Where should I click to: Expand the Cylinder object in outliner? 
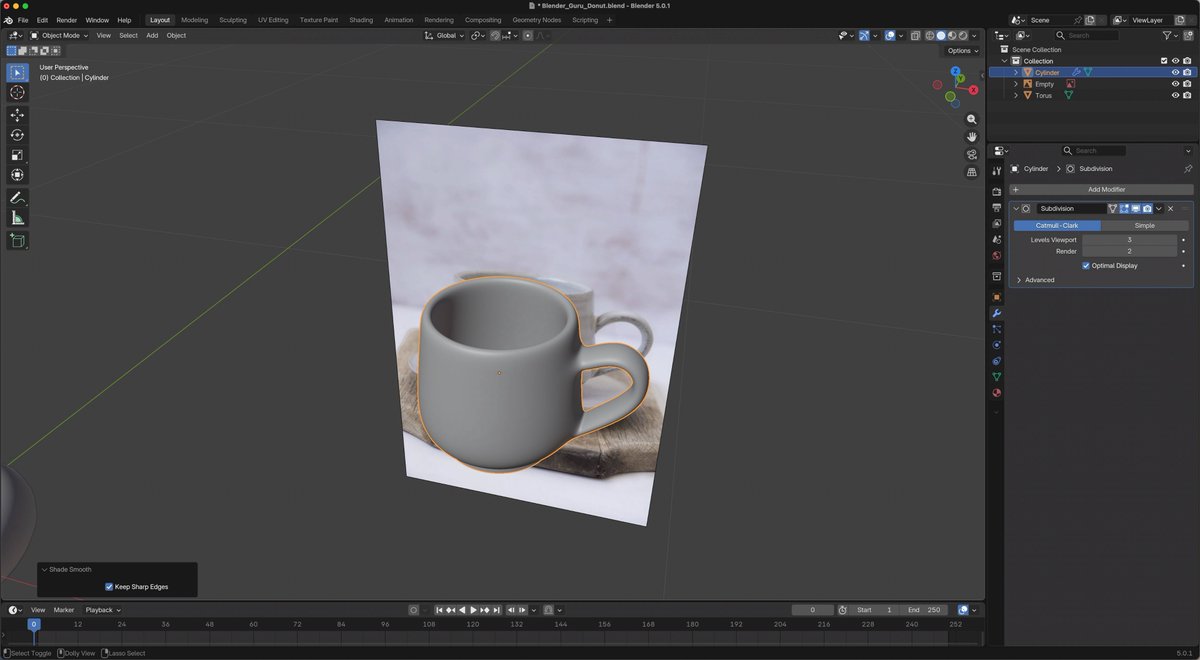tap(1016, 72)
